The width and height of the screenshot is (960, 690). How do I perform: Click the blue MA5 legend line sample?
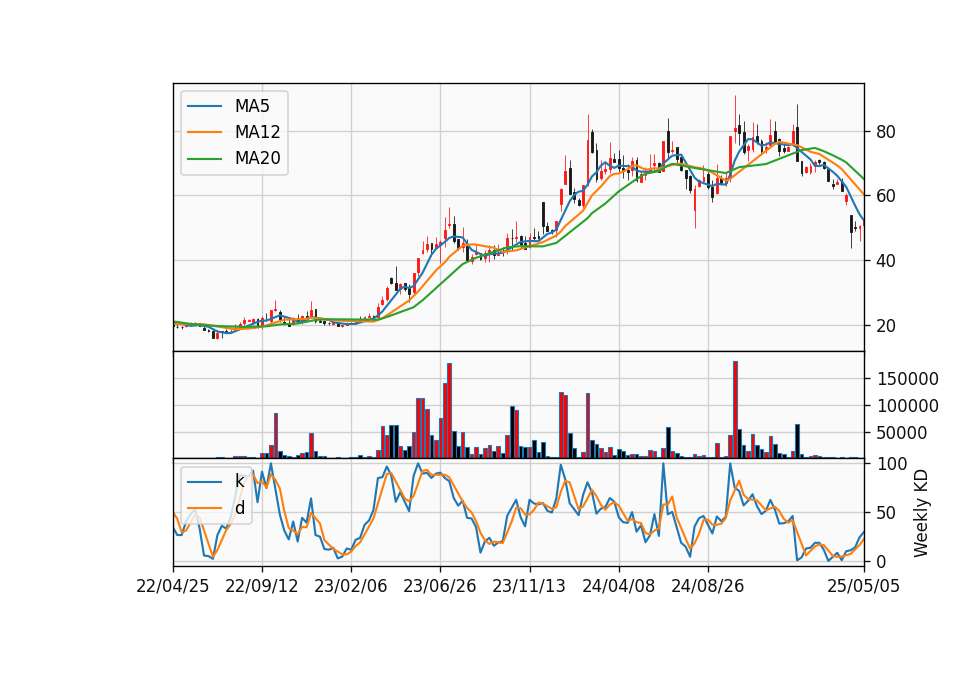pyautogui.click(x=204, y=107)
